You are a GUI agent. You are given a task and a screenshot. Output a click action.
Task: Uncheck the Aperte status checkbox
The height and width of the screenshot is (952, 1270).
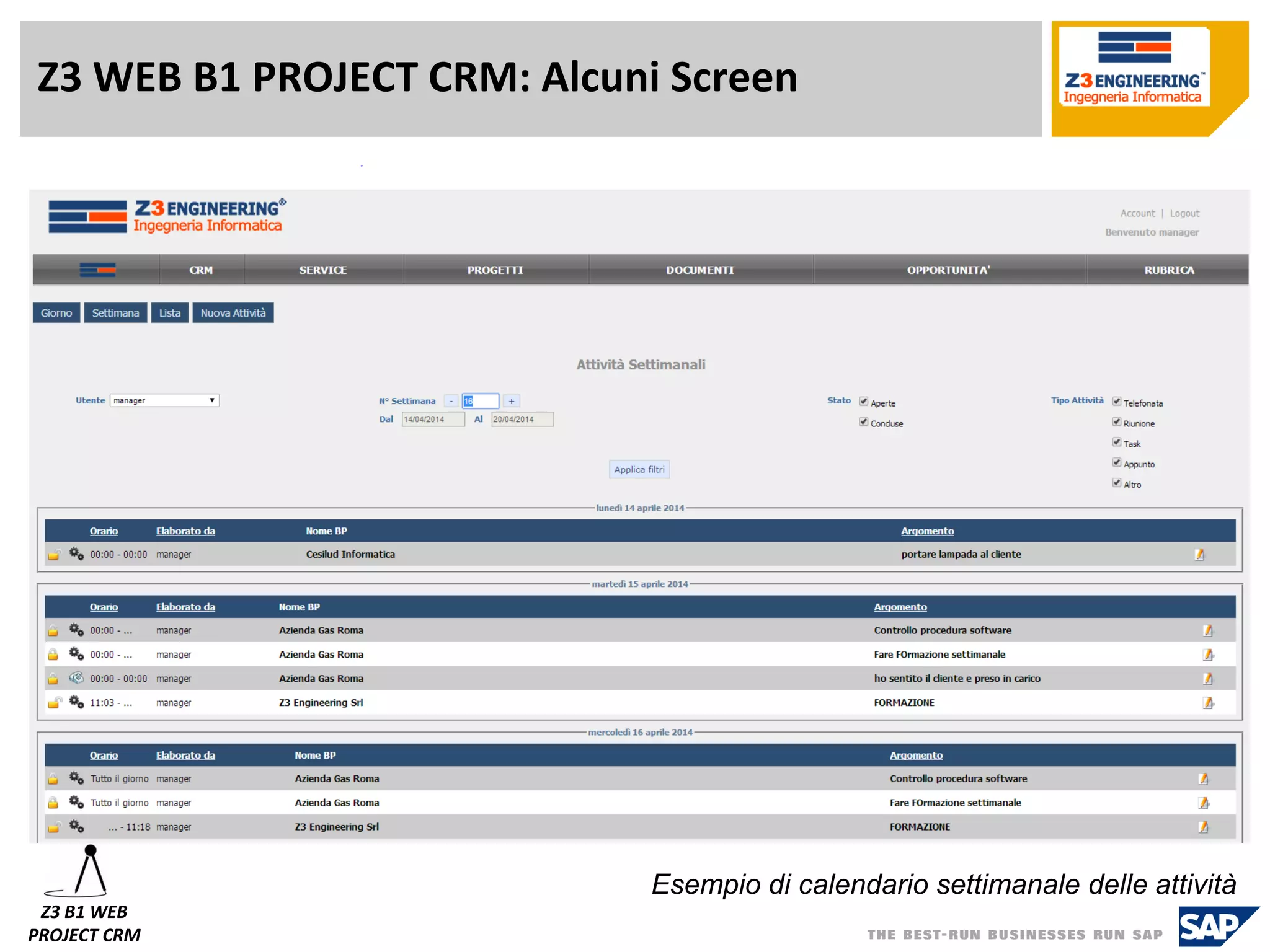(x=863, y=402)
